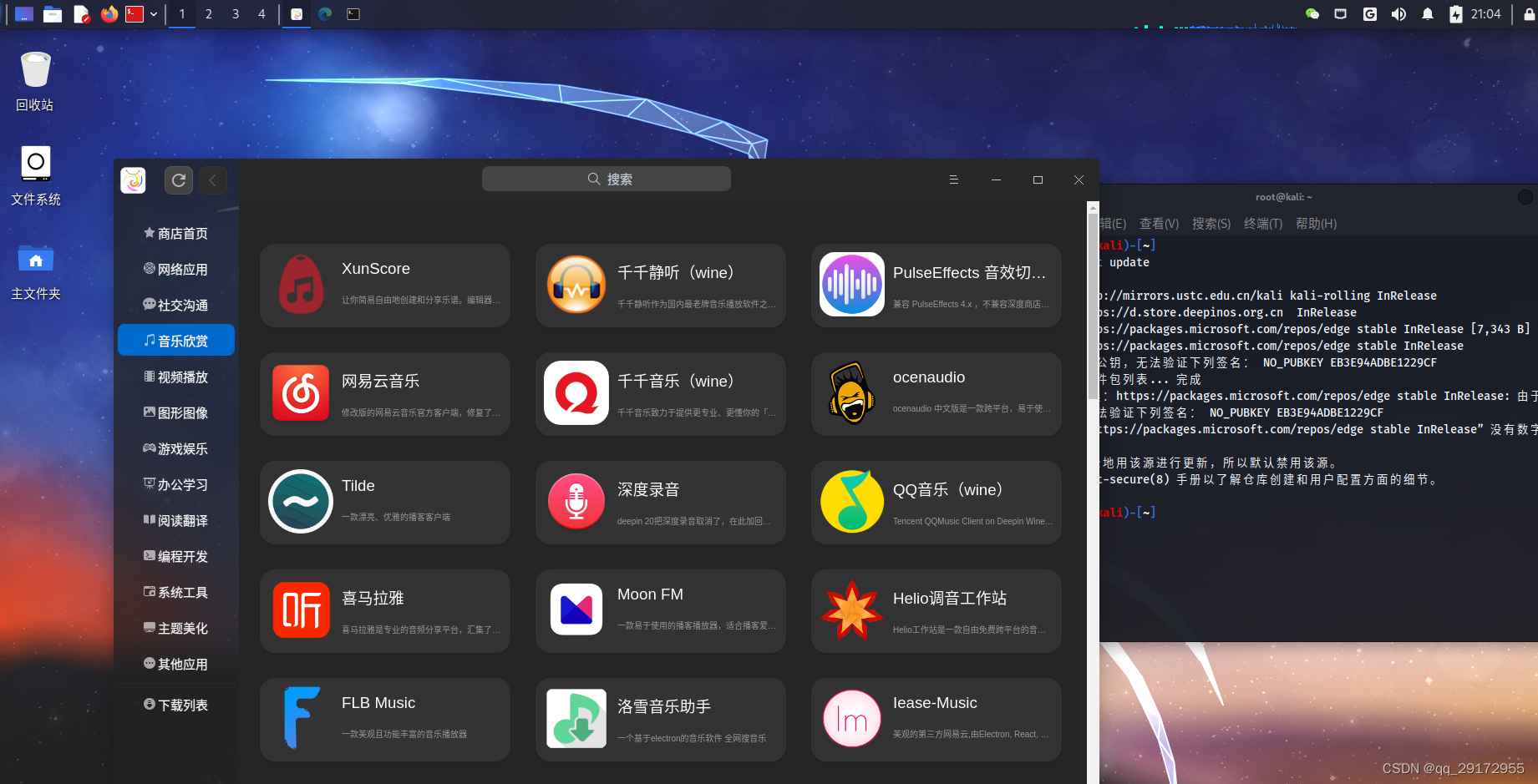Click the 搜索 search field
1538x784 pixels.
pos(607,179)
